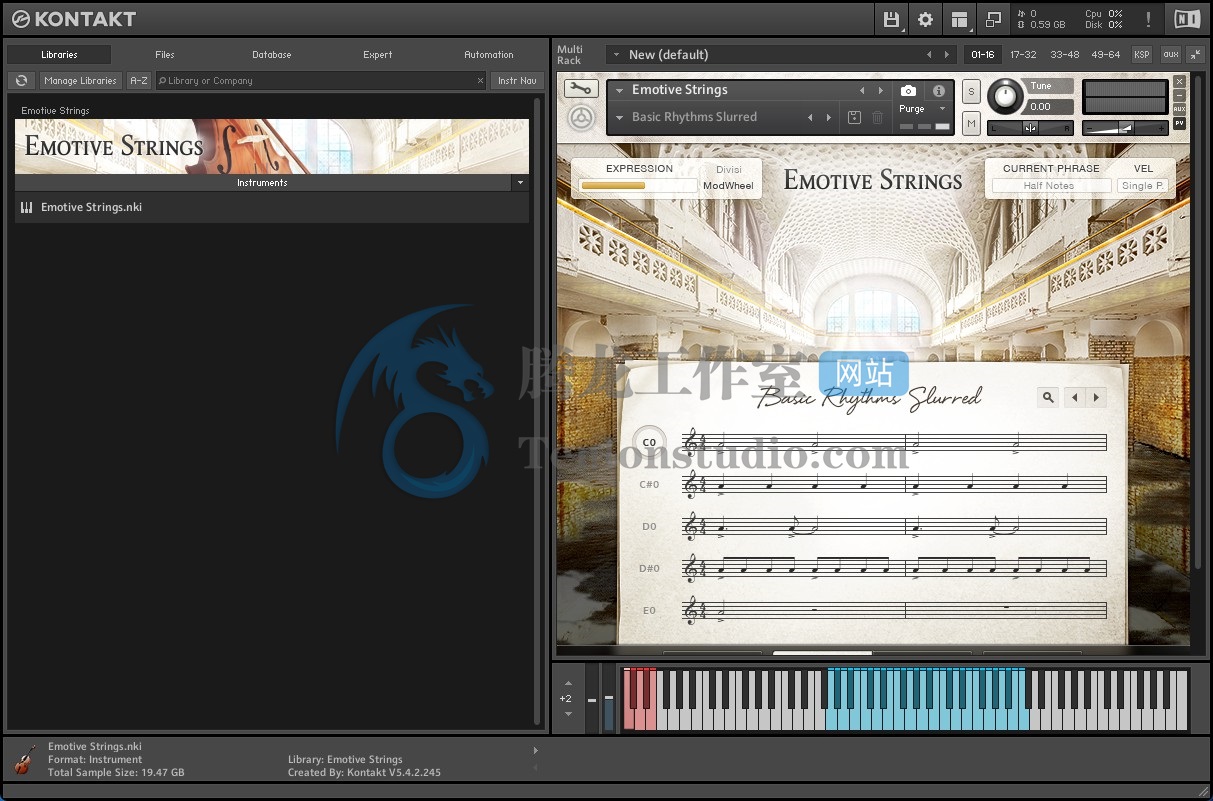Screen dimensions: 1213x801
Task: Click the Instruments bar under Emotive Strings banner
Action: (x=263, y=183)
